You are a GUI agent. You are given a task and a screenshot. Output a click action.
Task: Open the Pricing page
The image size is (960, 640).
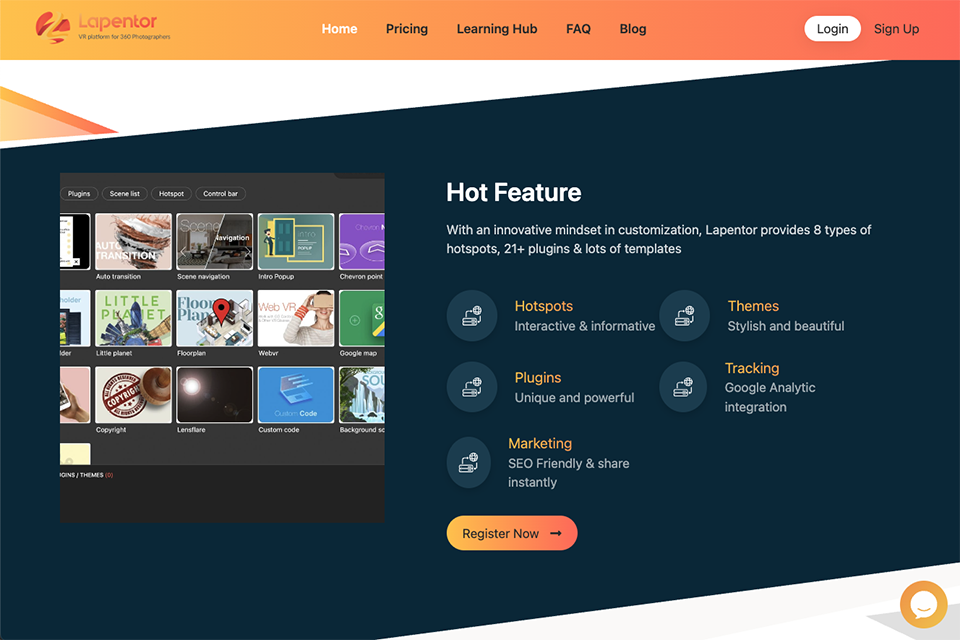coord(407,29)
